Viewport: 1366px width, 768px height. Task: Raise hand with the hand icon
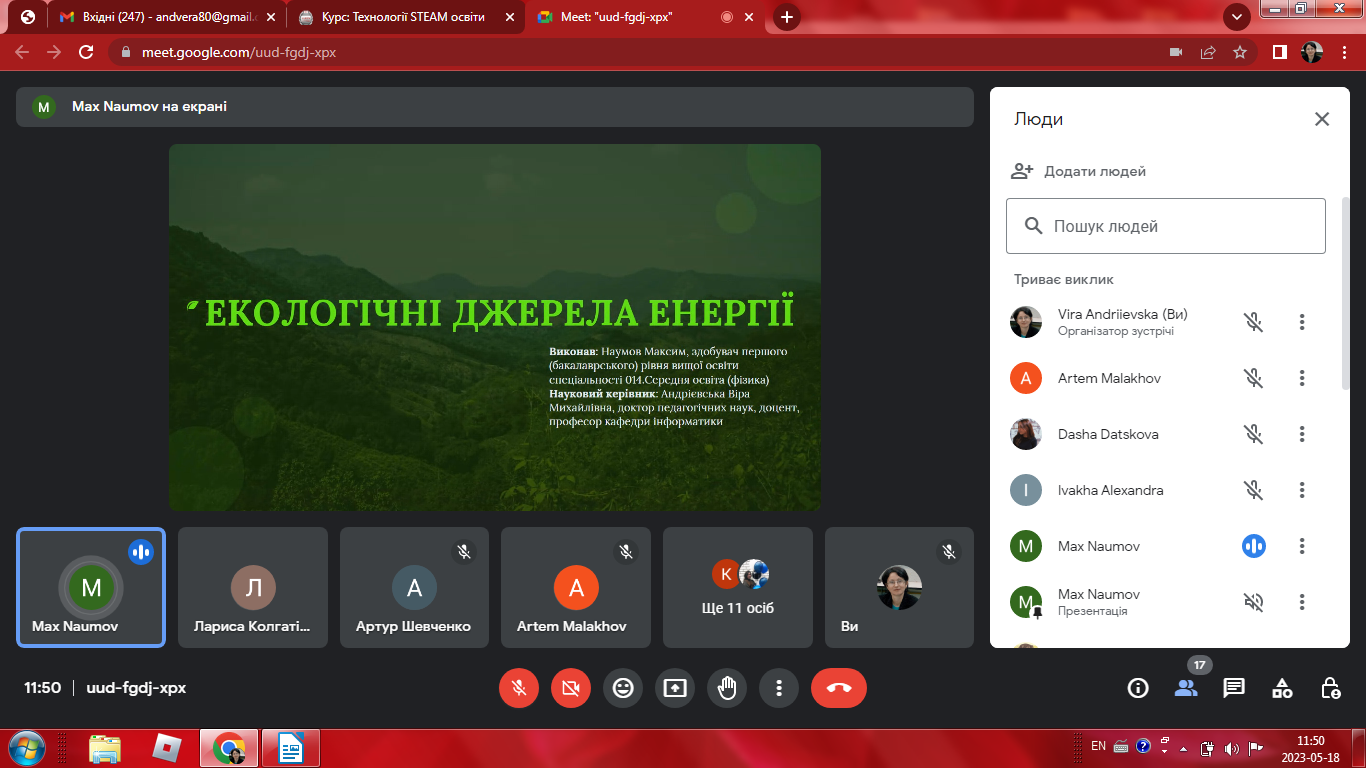[727, 688]
